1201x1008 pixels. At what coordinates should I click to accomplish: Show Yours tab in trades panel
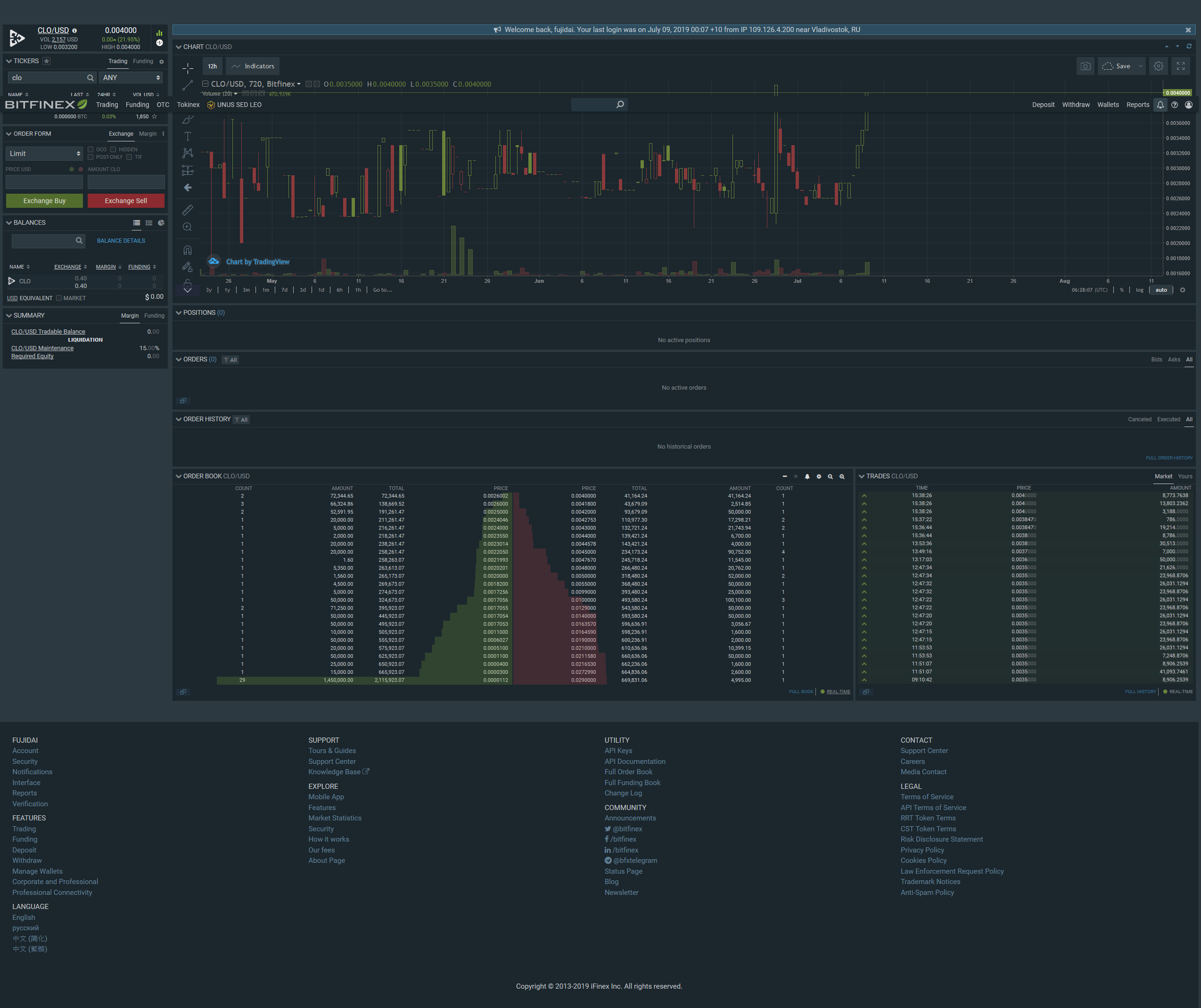coord(1185,476)
